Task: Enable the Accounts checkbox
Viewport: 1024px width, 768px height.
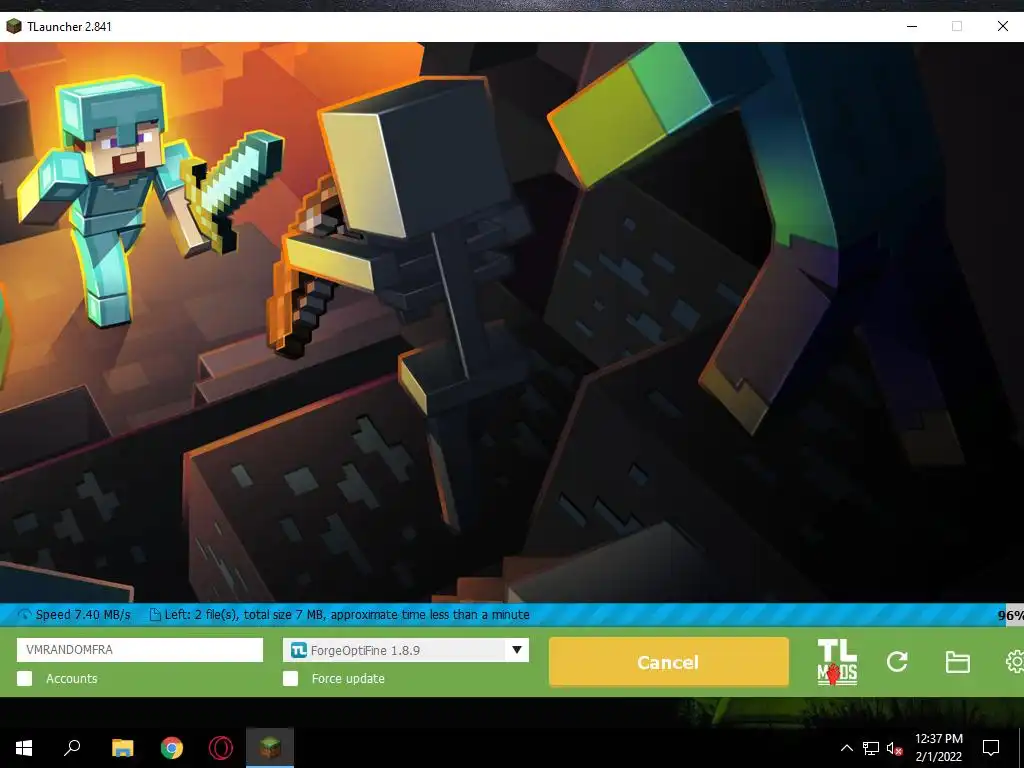Action: click(24, 679)
